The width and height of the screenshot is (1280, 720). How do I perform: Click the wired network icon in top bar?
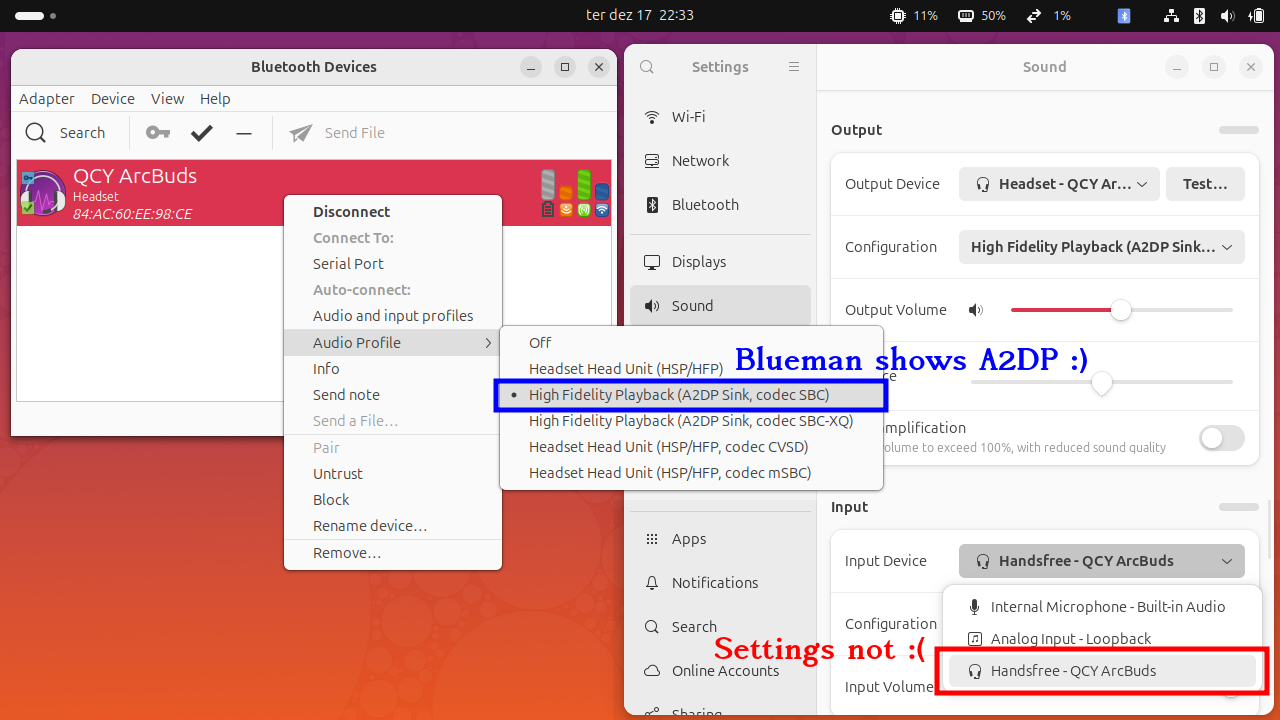tap(1172, 16)
